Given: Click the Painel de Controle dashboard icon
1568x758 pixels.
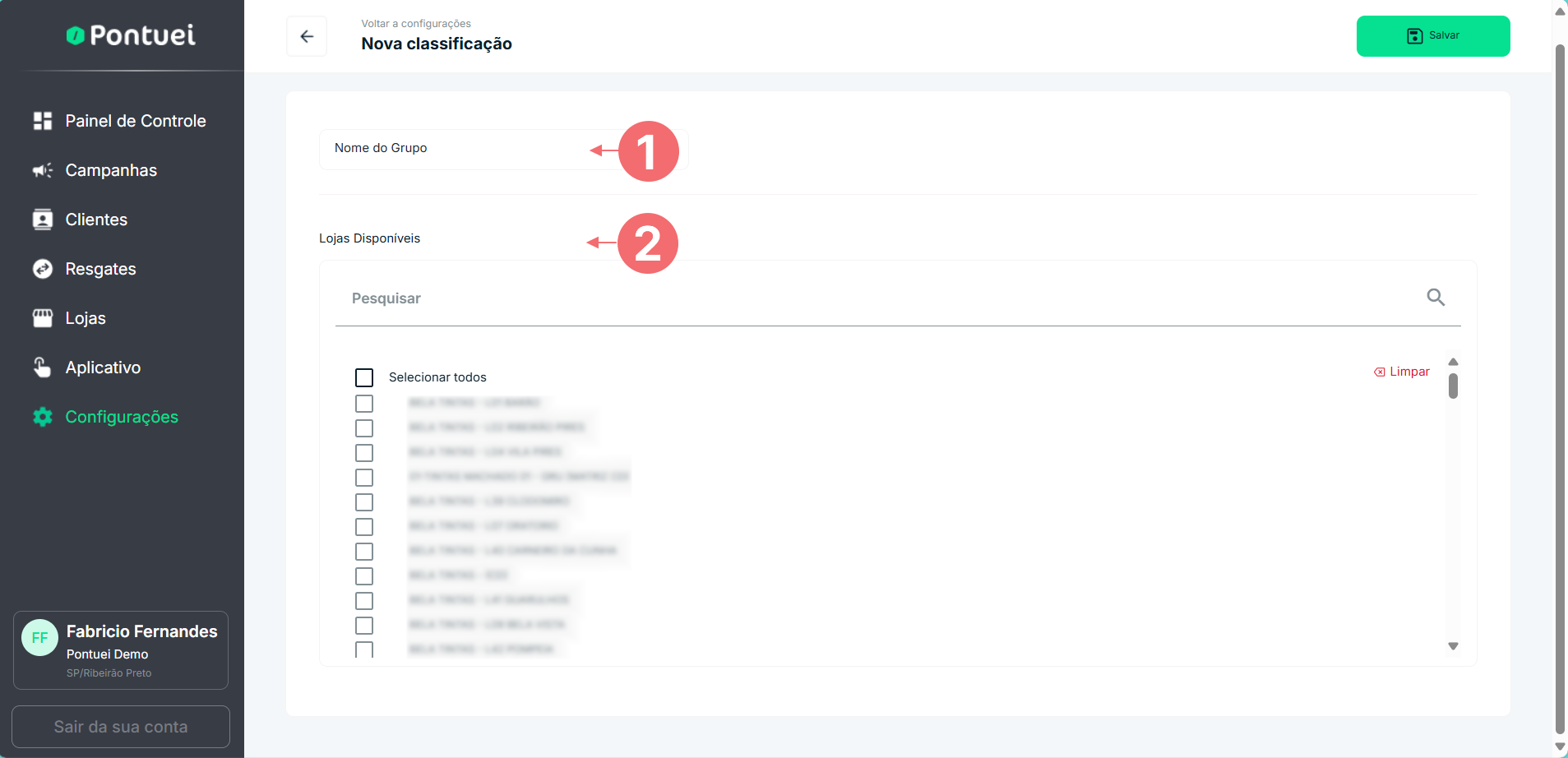Looking at the screenshot, I should [x=43, y=121].
